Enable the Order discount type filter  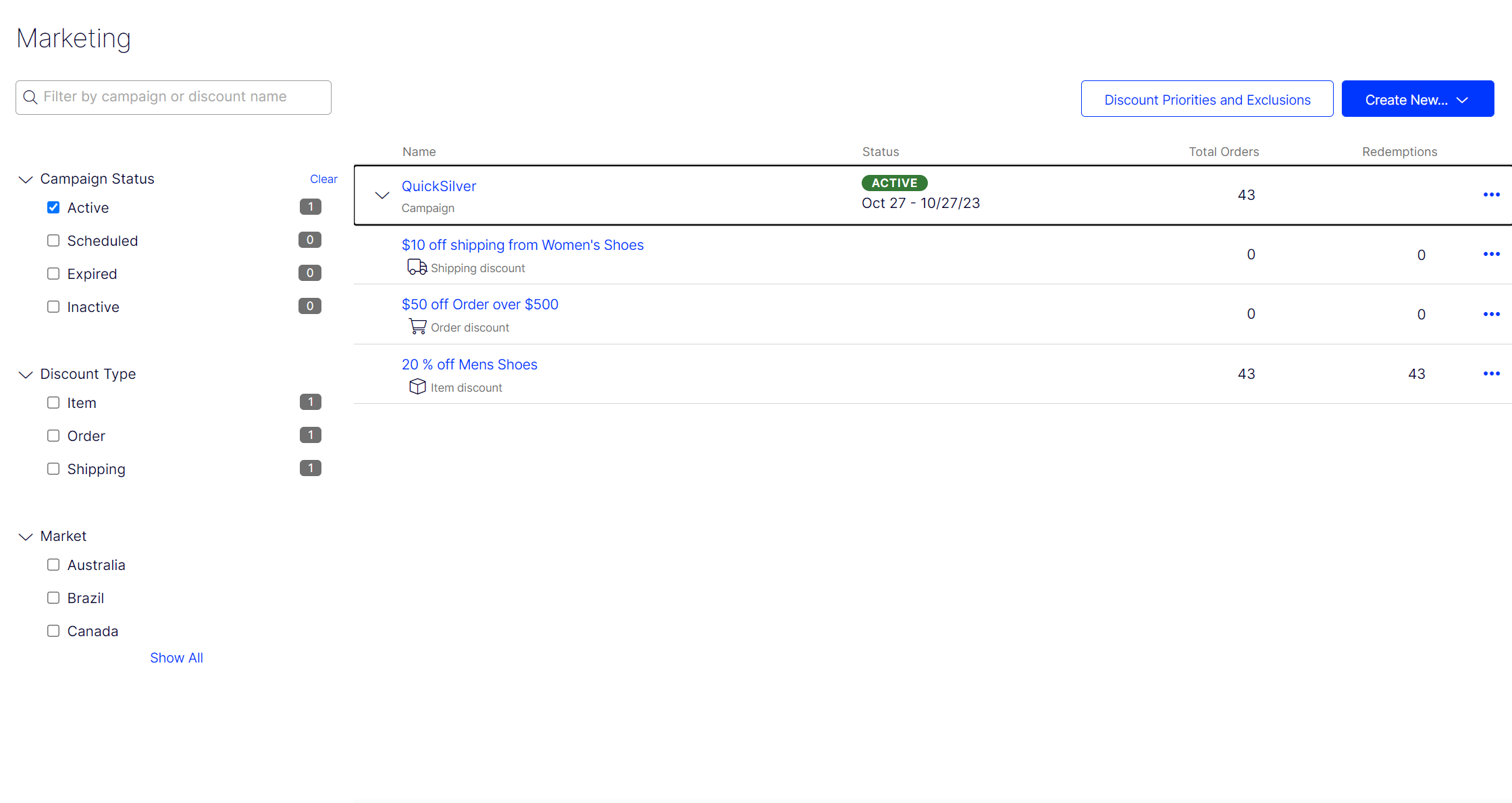click(x=53, y=436)
